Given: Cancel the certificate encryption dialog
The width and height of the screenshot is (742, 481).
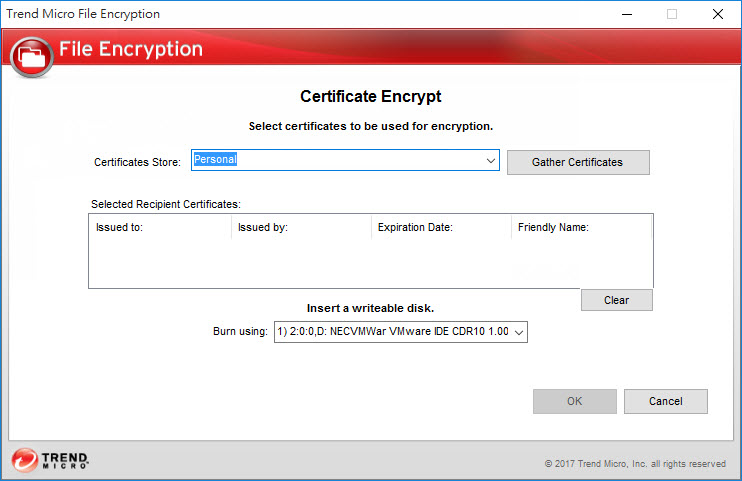Looking at the screenshot, I should (x=665, y=401).
